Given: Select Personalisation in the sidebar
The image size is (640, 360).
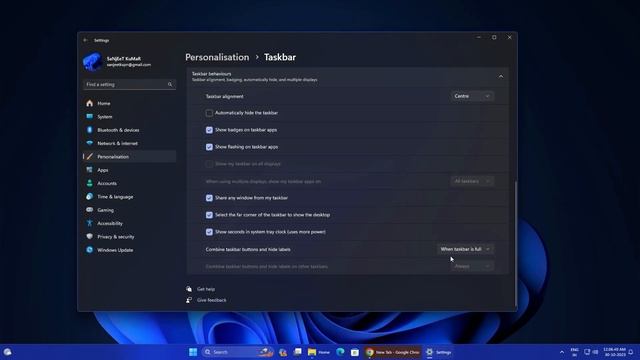Looking at the screenshot, I should coord(129,157).
